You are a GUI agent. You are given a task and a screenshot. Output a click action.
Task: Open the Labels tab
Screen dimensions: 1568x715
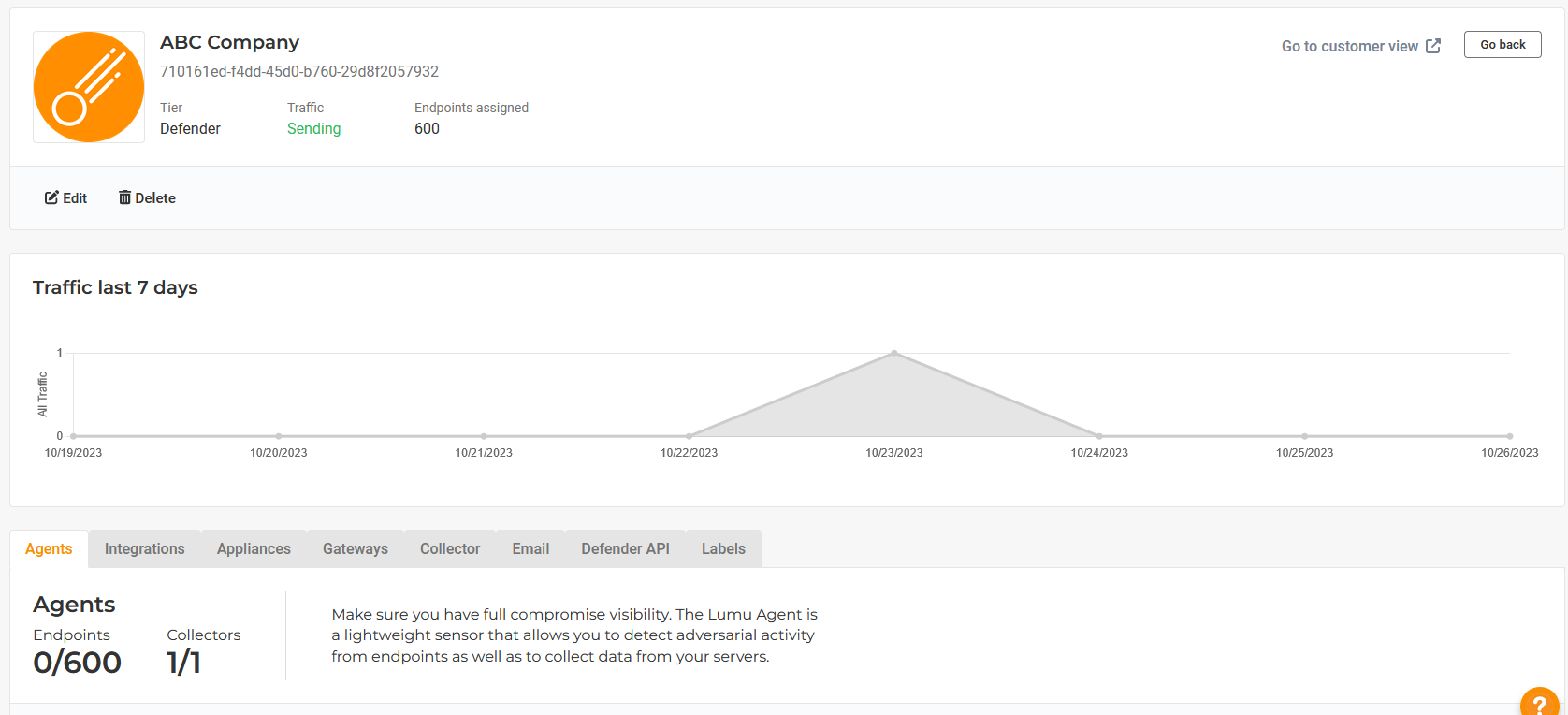point(723,548)
